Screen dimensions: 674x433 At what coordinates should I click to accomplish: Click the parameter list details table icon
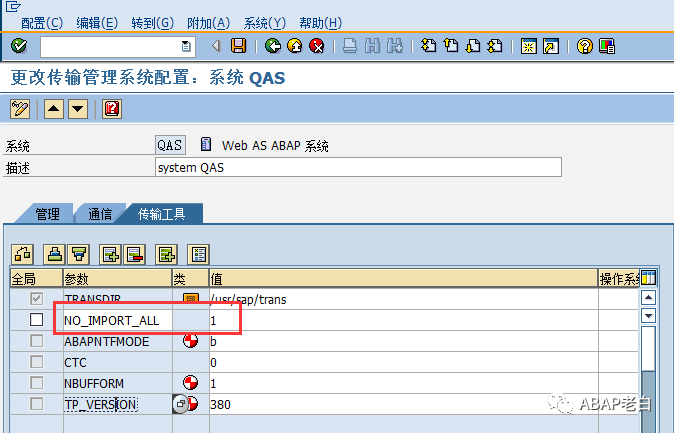(199, 254)
